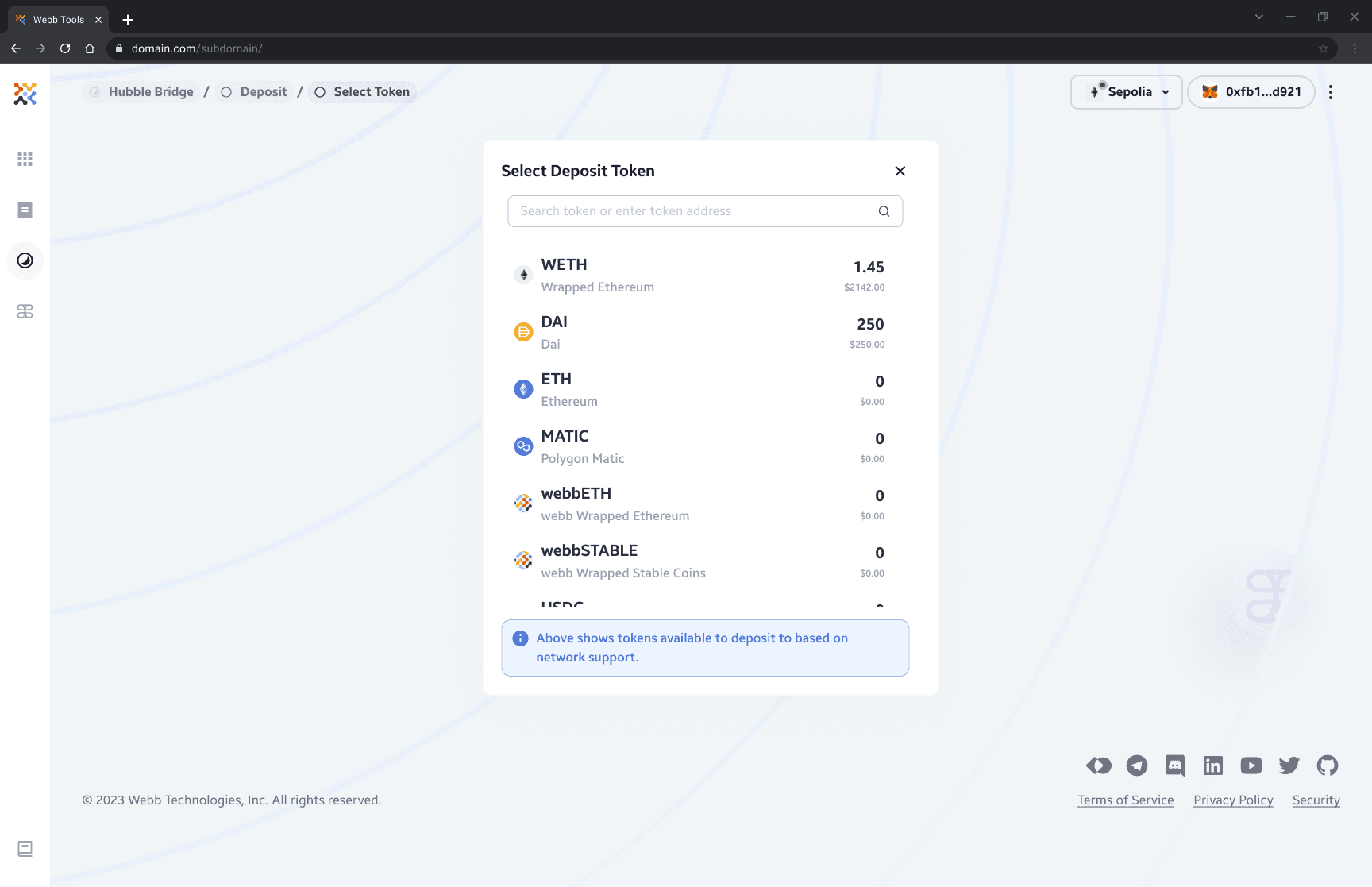
Task: Click the Webb logo in sidebar
Action: (x=25, y=94)
